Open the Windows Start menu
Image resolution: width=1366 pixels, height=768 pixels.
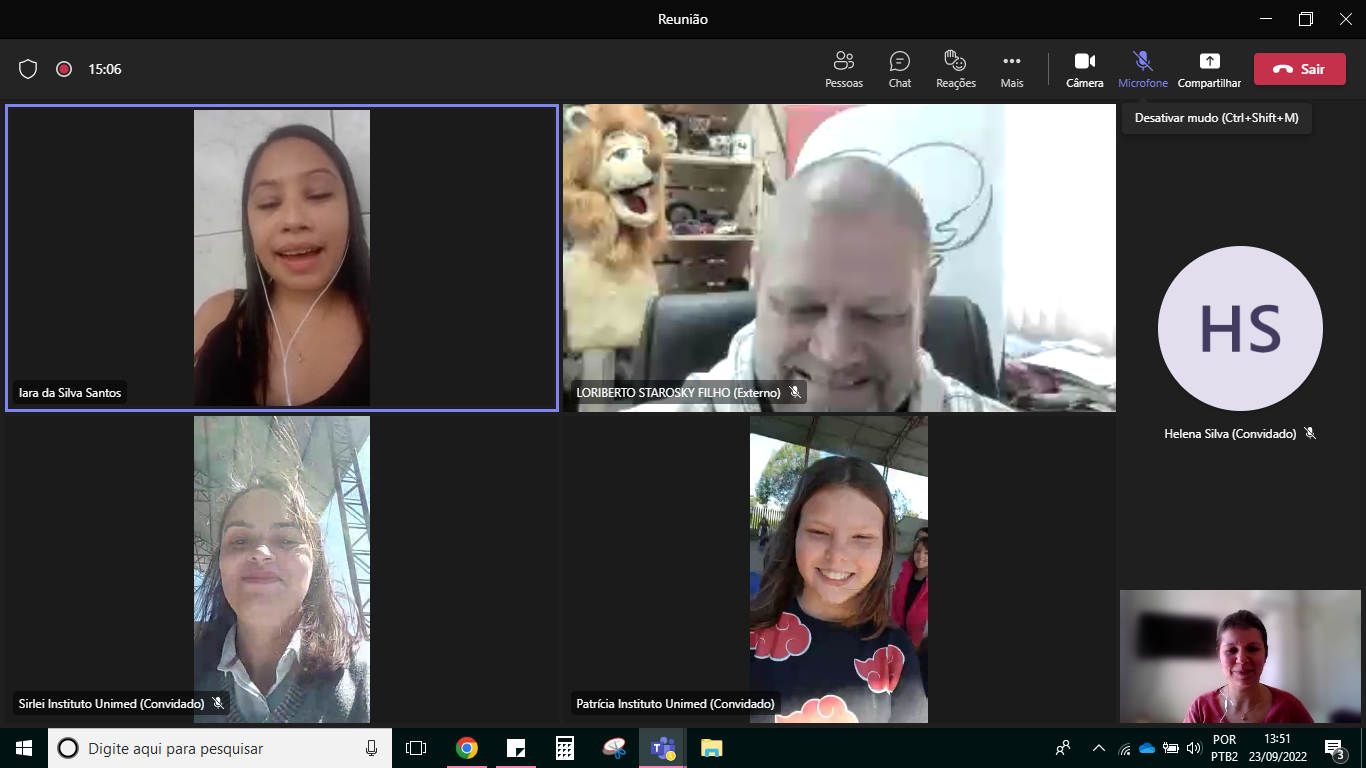[24, 748]
